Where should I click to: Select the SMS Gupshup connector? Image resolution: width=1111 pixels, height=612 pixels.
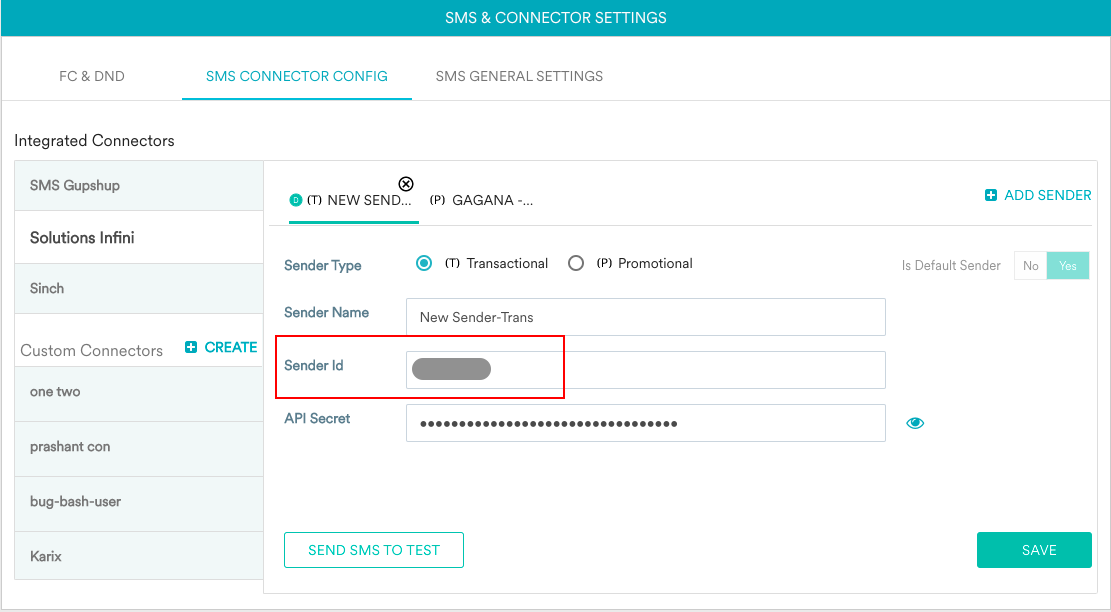point(139,186)
